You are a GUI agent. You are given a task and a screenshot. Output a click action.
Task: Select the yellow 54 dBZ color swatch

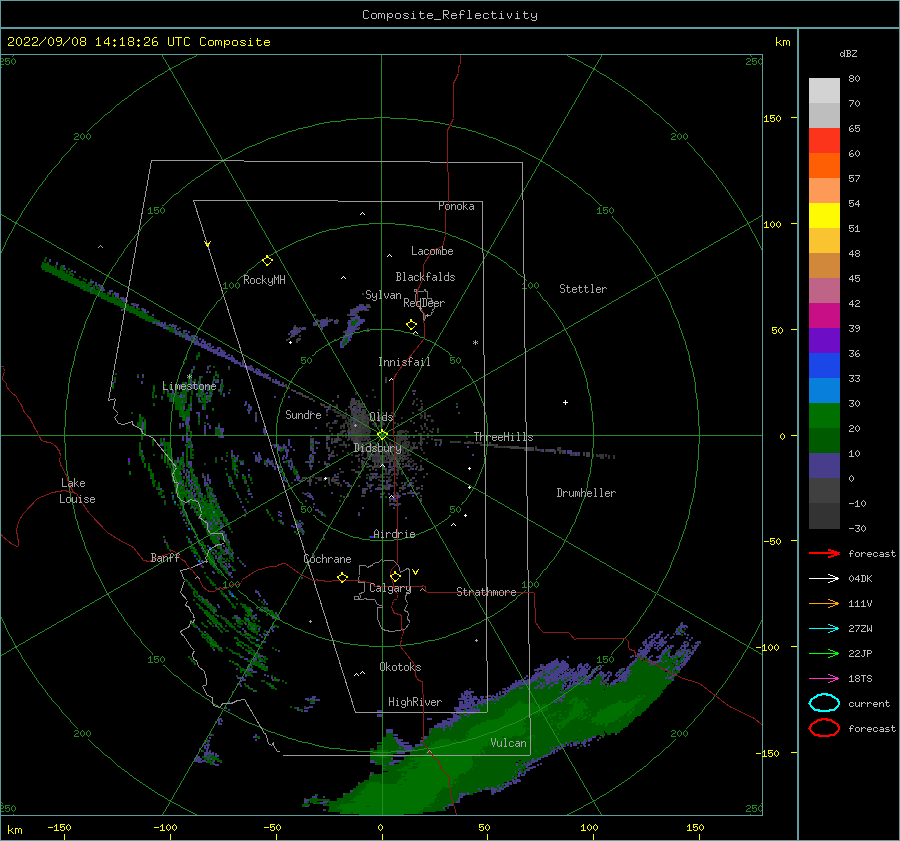click(824, 215)
